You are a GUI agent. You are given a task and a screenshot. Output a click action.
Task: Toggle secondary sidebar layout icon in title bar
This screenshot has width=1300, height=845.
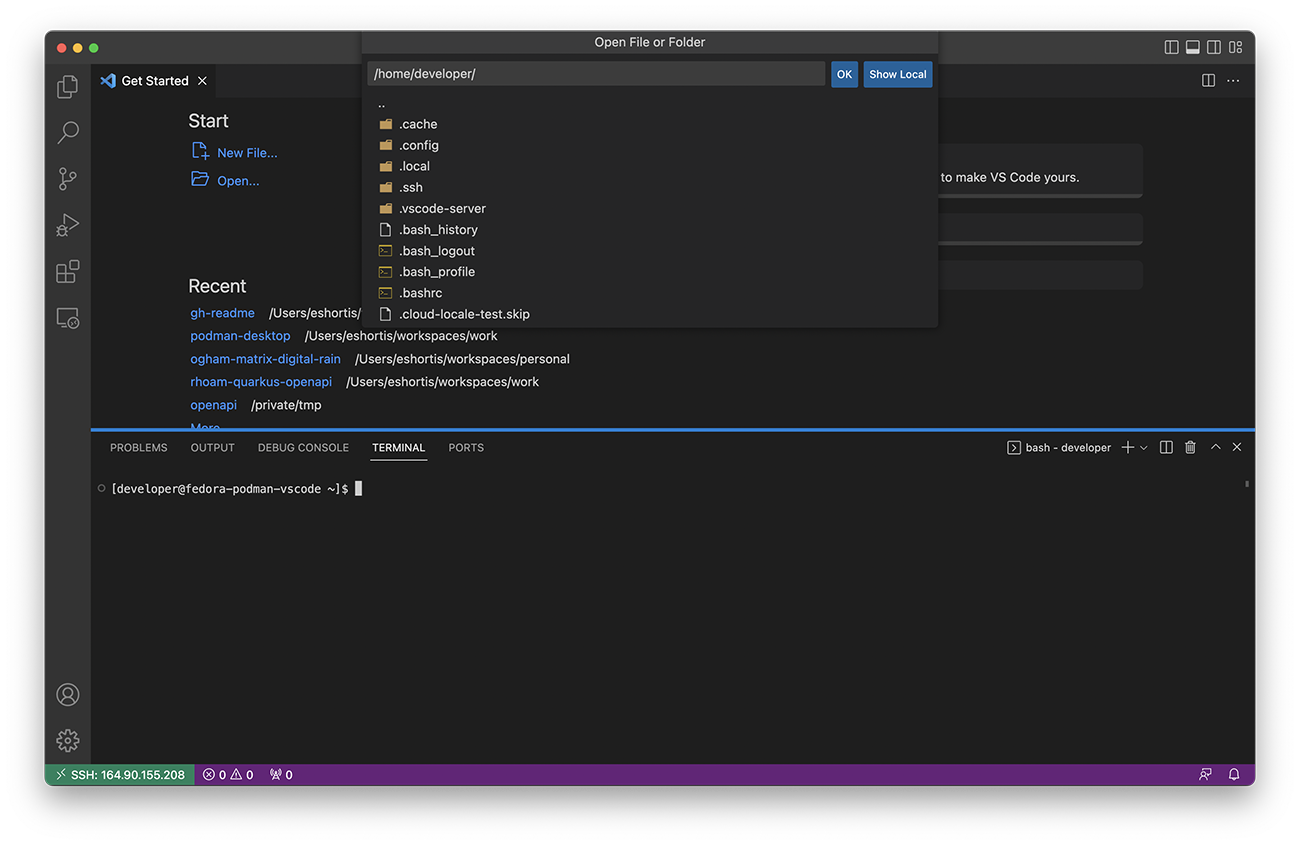1214,47
